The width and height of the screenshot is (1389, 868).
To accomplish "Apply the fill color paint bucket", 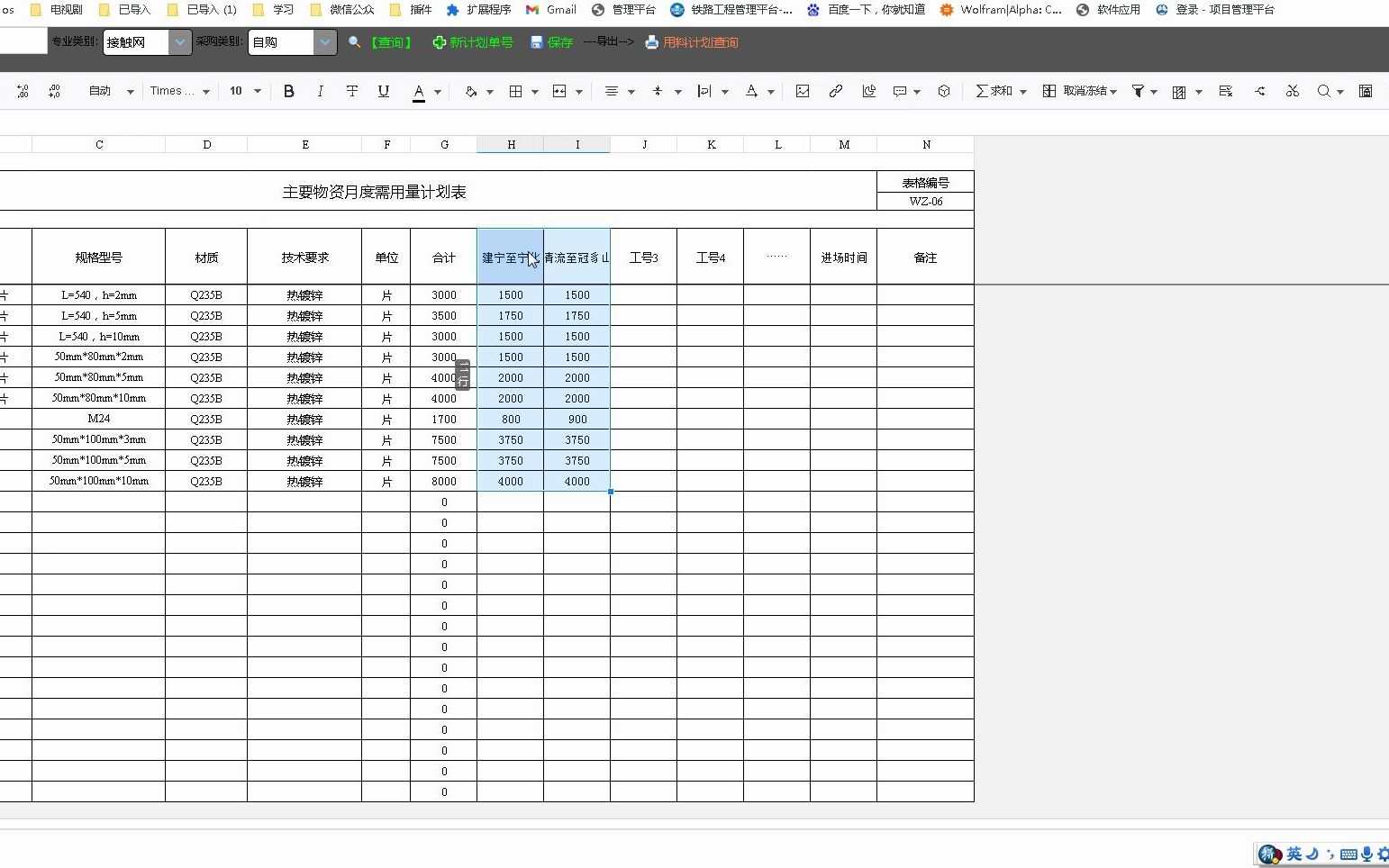I will coord(470,91).
